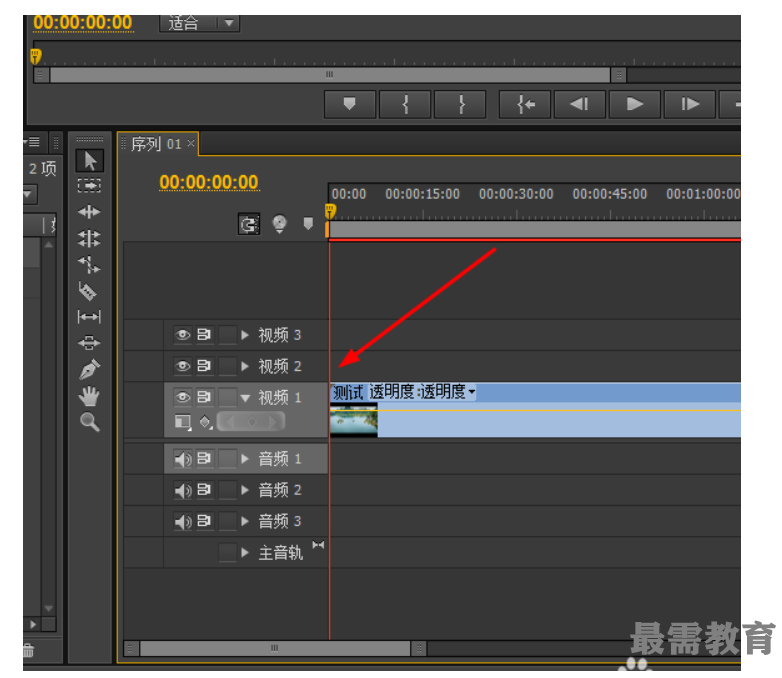This screenshot has height=678, width=782.
Task: Open the 透明度:透明度 clip effect dropdown
Action: coord(422,392)
